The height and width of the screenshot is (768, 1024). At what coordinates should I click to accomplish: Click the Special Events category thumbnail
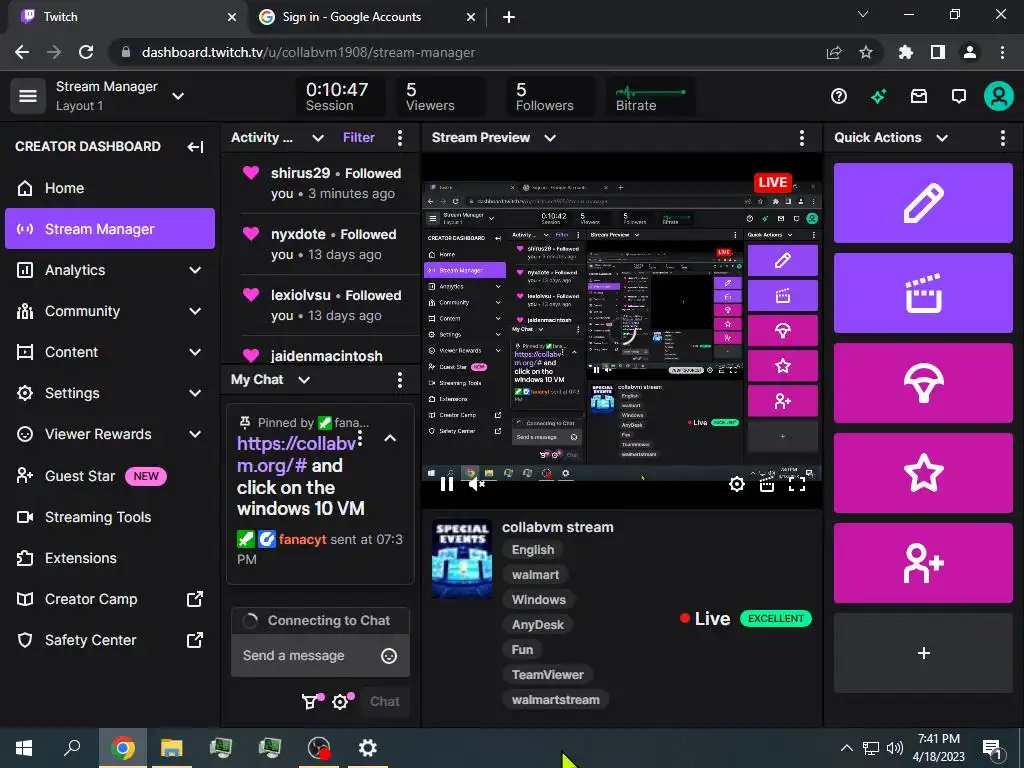(x=462, y=559)
